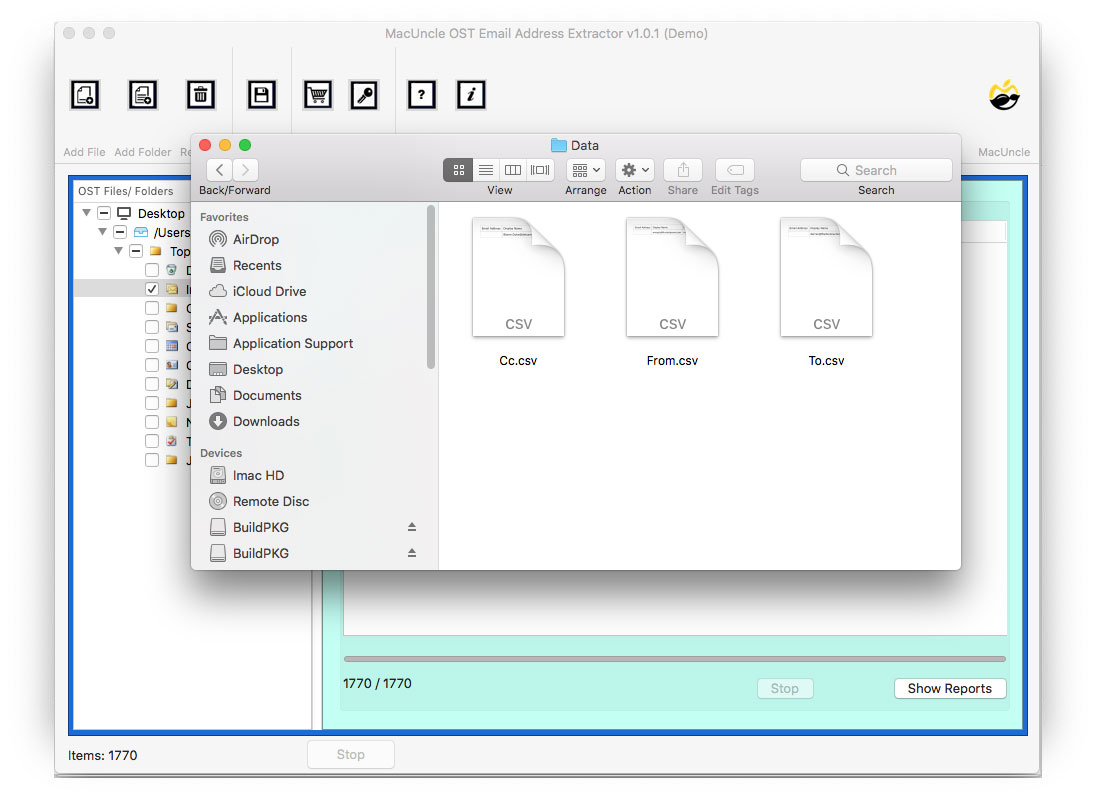Image resolution: width=1096 pixels, height=799 pixels.
Task: Click the Finder sidebar scrollbar
Action: [x=431, y=287]
